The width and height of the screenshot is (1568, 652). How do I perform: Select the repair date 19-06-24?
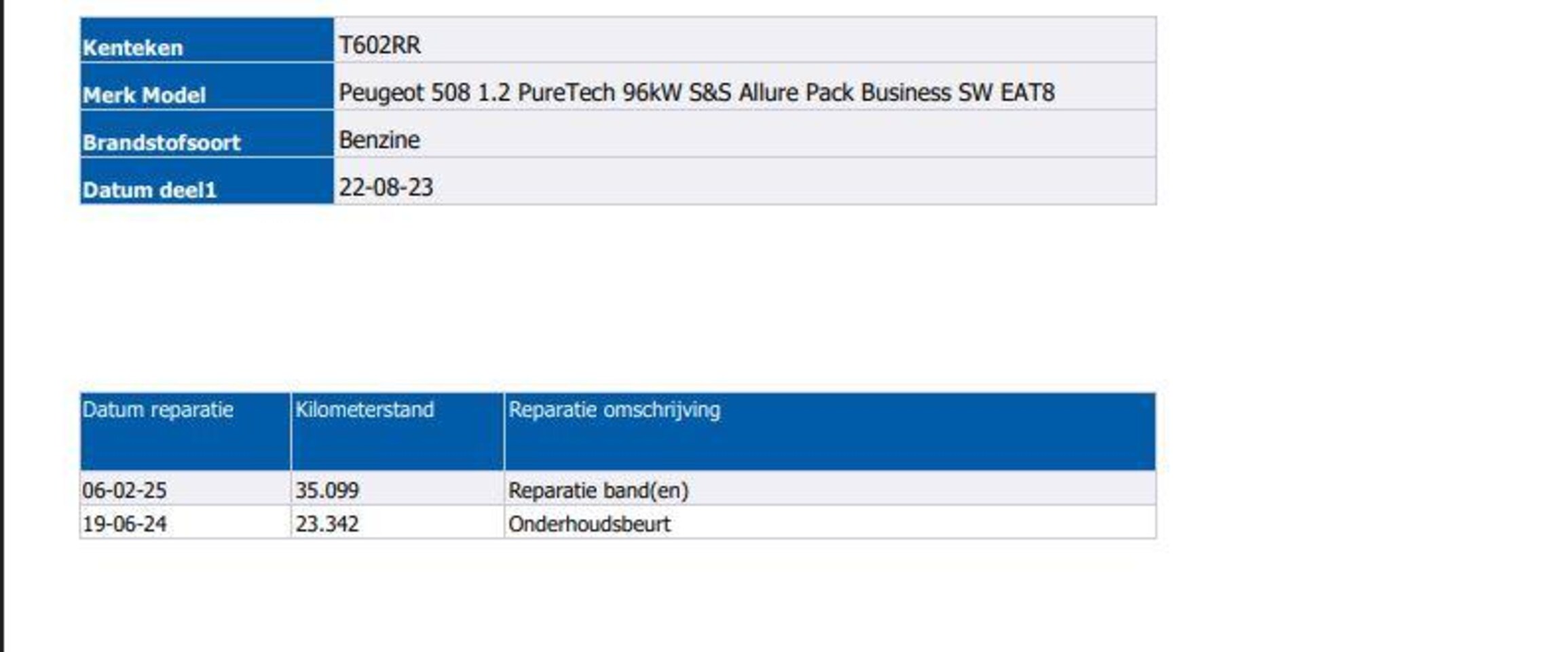[x=124, y=524]
